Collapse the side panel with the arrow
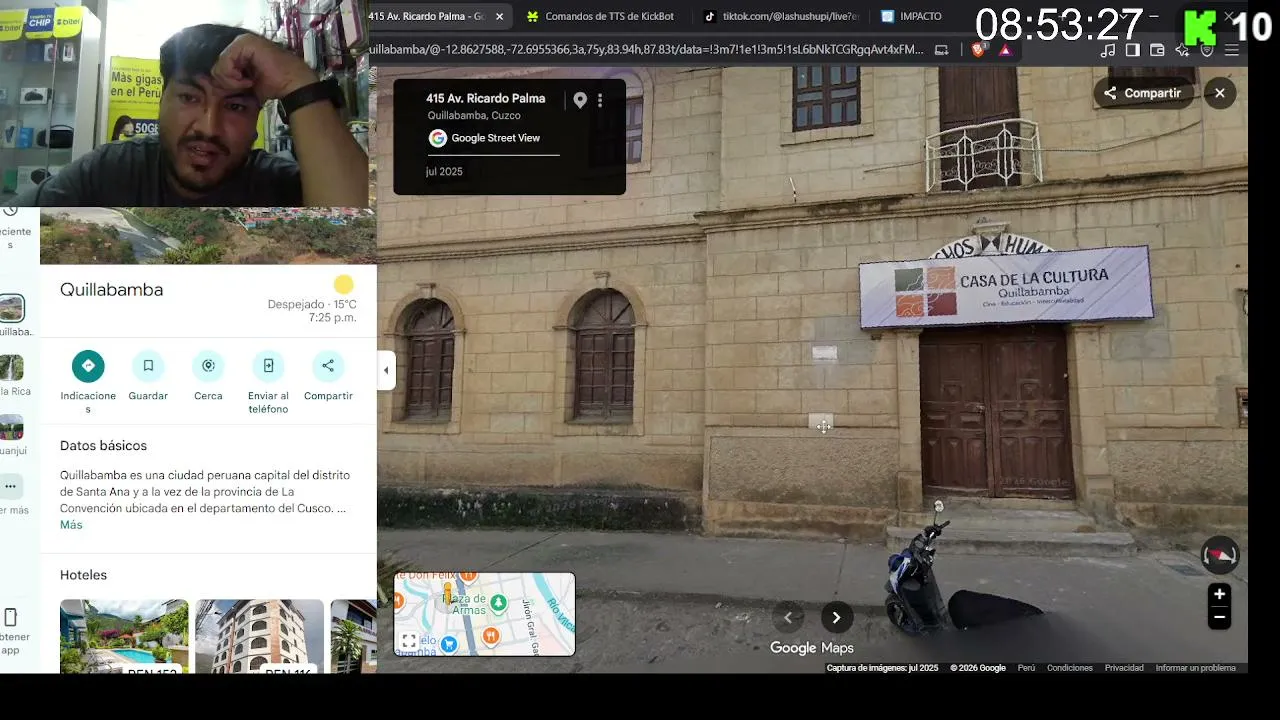This screenshot has width=1280, height=720. [386, 370]
